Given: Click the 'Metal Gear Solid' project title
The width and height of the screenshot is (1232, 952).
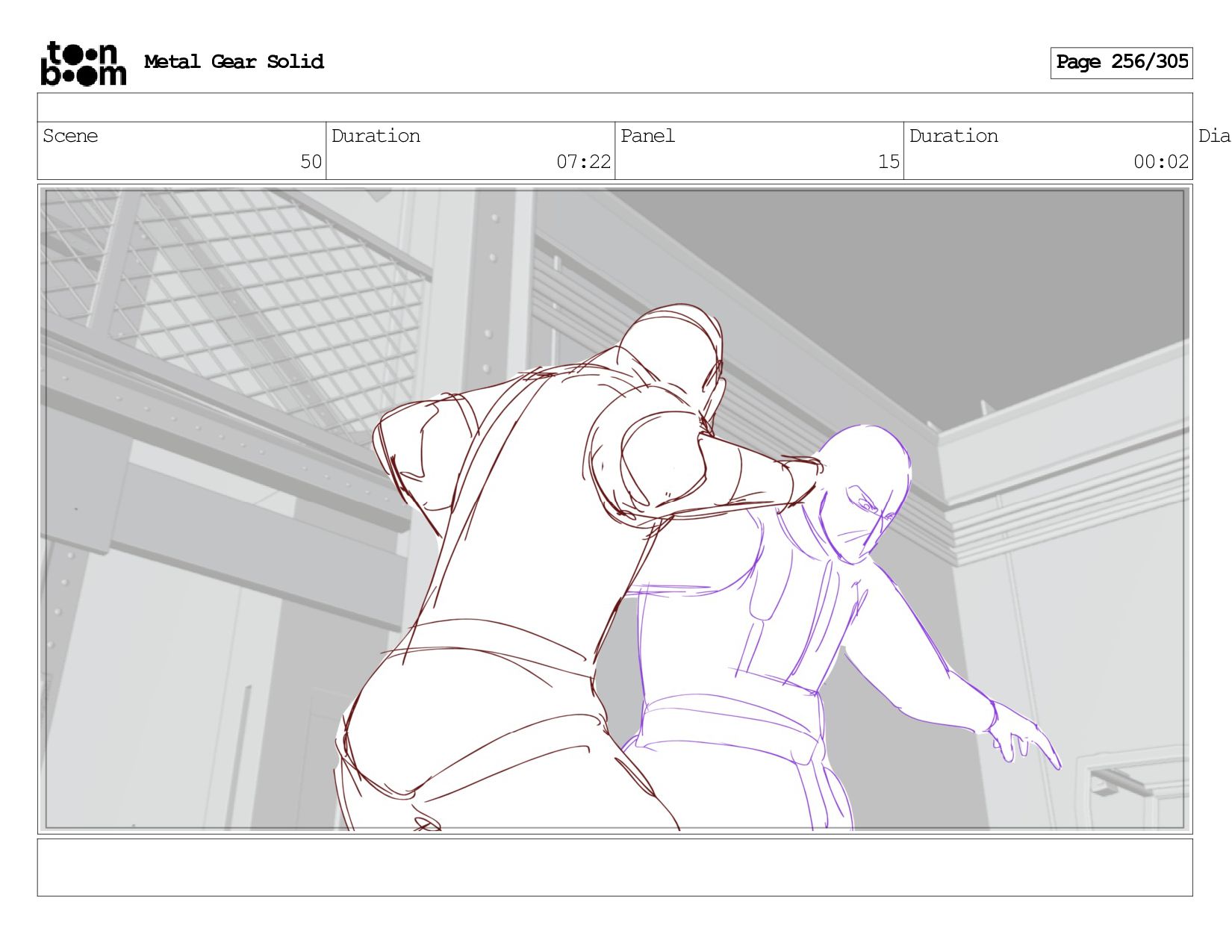Looking at the screenshot, I should (x=234, y=62).
